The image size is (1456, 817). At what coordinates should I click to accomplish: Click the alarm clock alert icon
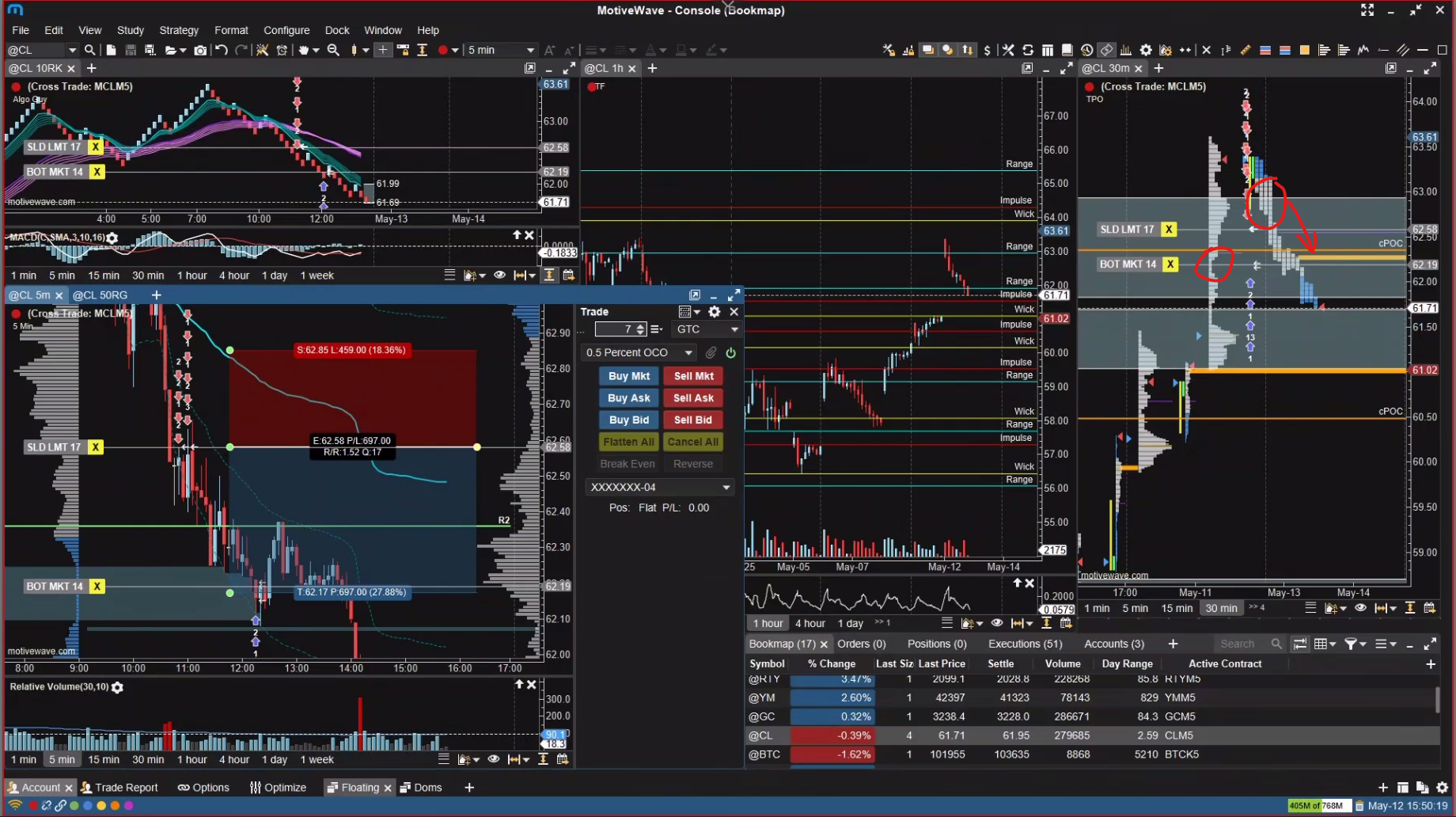(282, 50)
